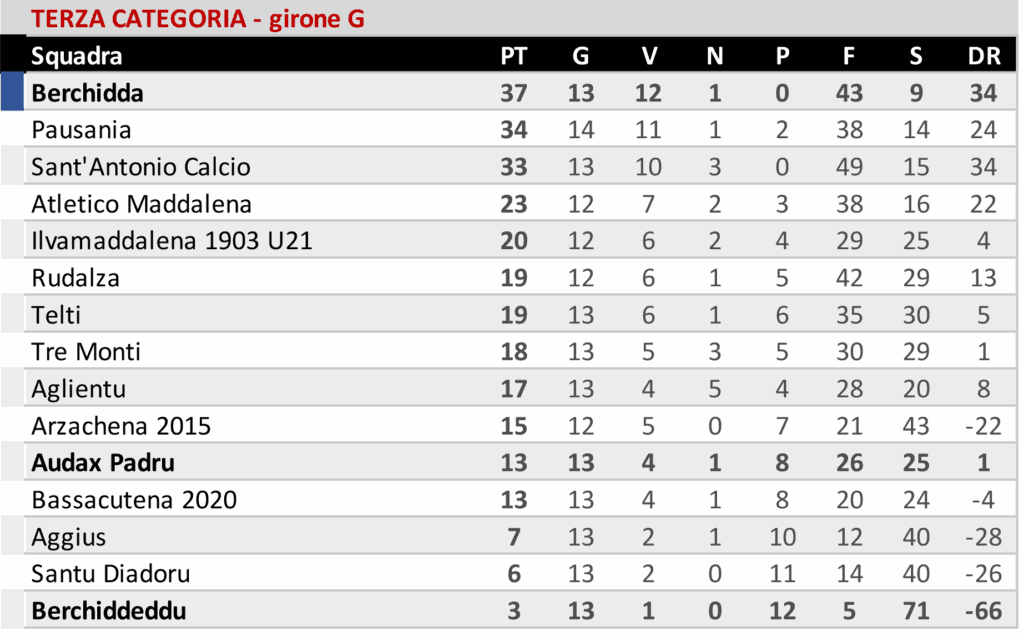1024x636 pixels.
Task: Click the TERZA CATEGORIA girone G title
Action: click(197, 19)
